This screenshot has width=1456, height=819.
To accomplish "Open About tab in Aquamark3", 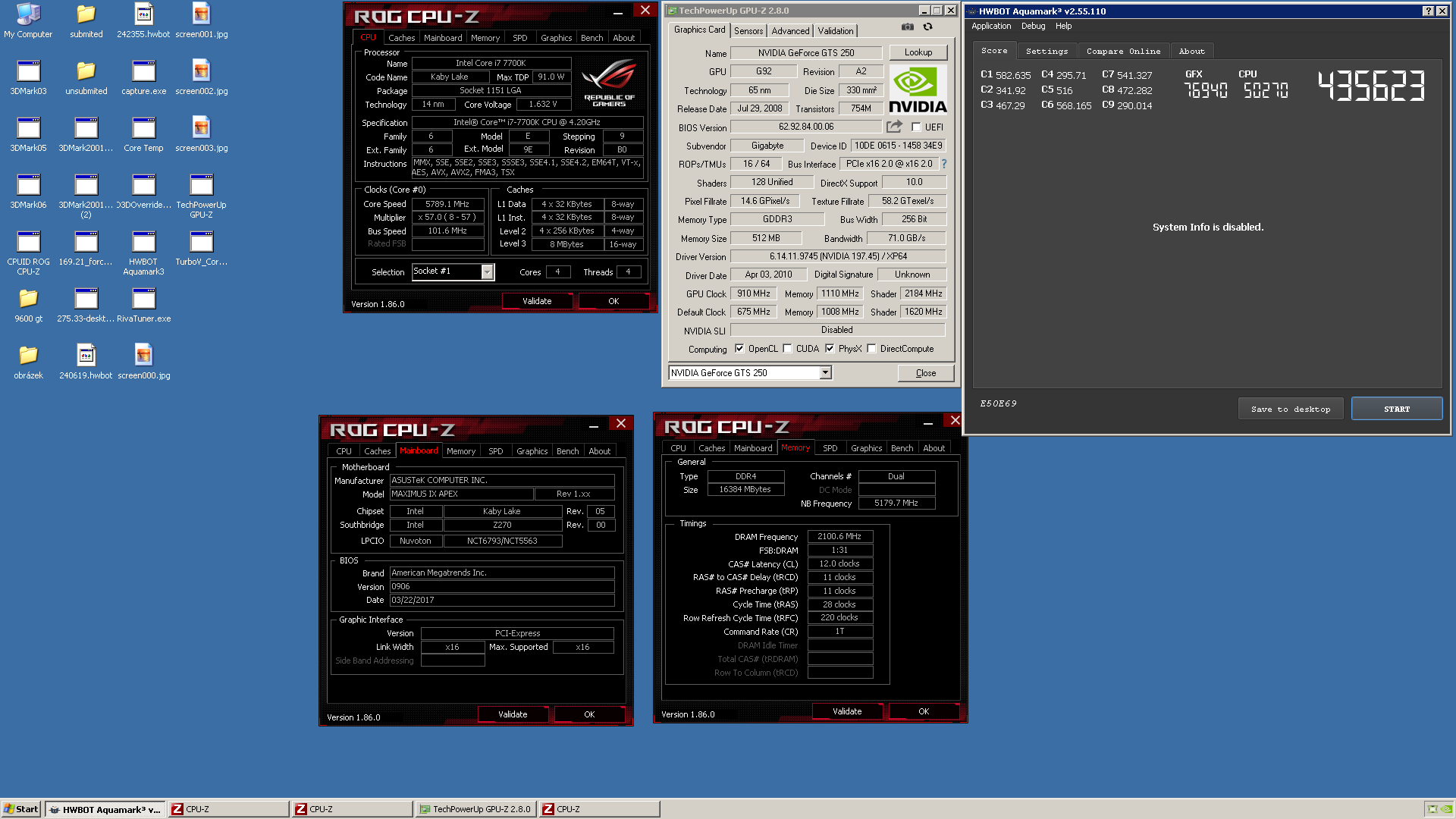I will tap(1191, 51).
